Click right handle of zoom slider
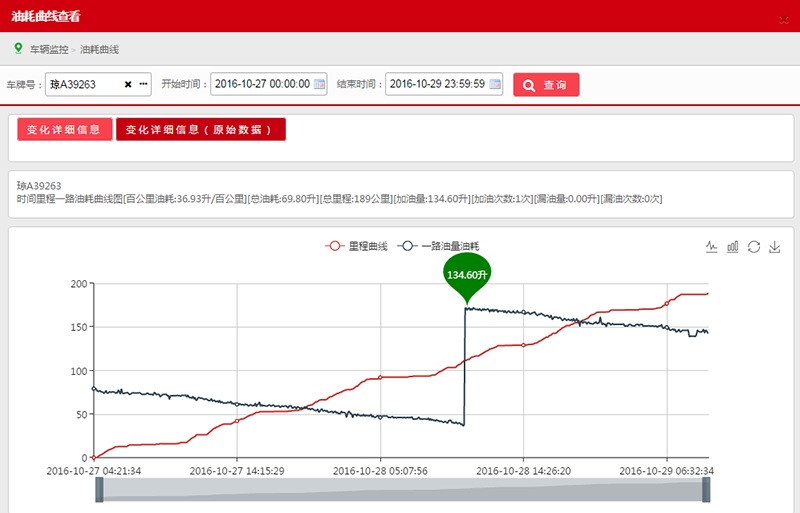The image size is (800, 513). point(706,489)
